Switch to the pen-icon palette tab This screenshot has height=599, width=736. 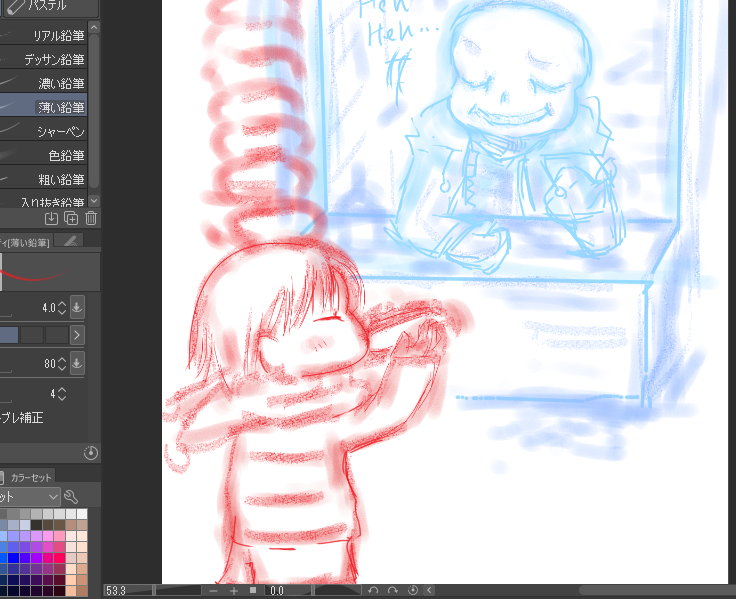tap(69, 240)
